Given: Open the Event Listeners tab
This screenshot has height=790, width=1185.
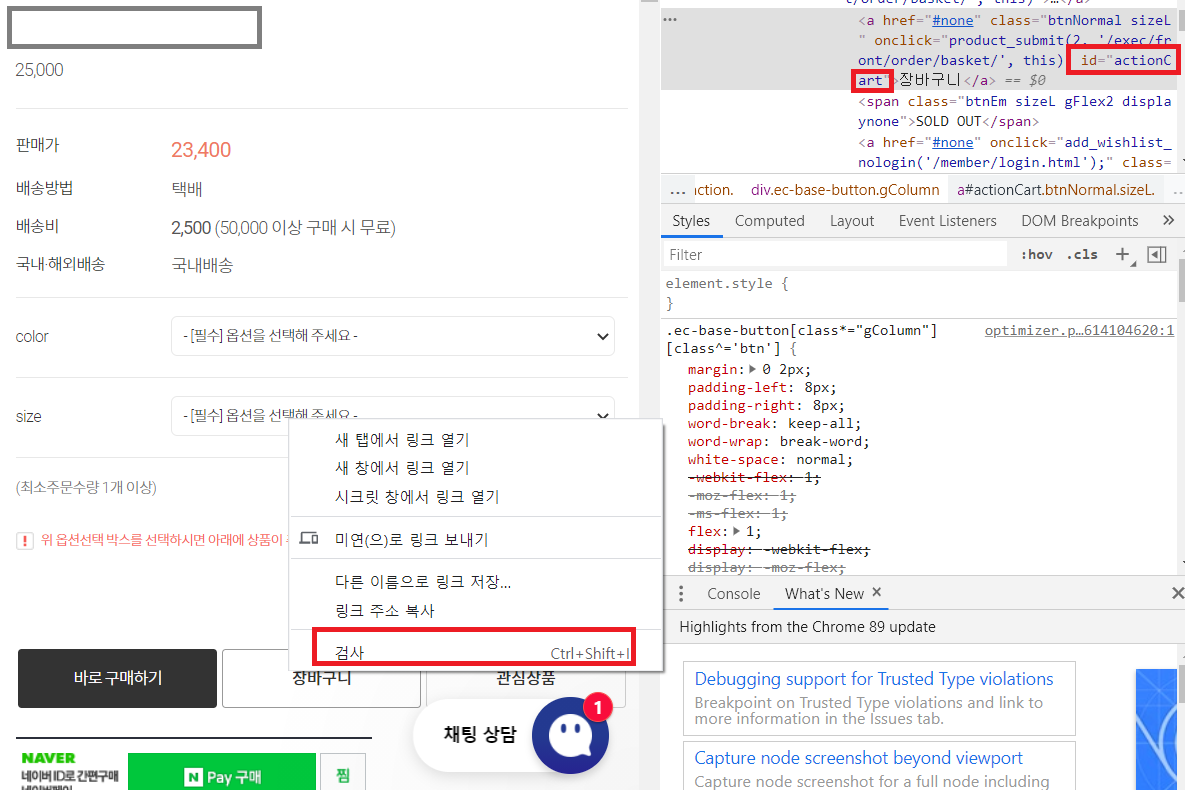Looking at the screenshot, I should [947, 221].
